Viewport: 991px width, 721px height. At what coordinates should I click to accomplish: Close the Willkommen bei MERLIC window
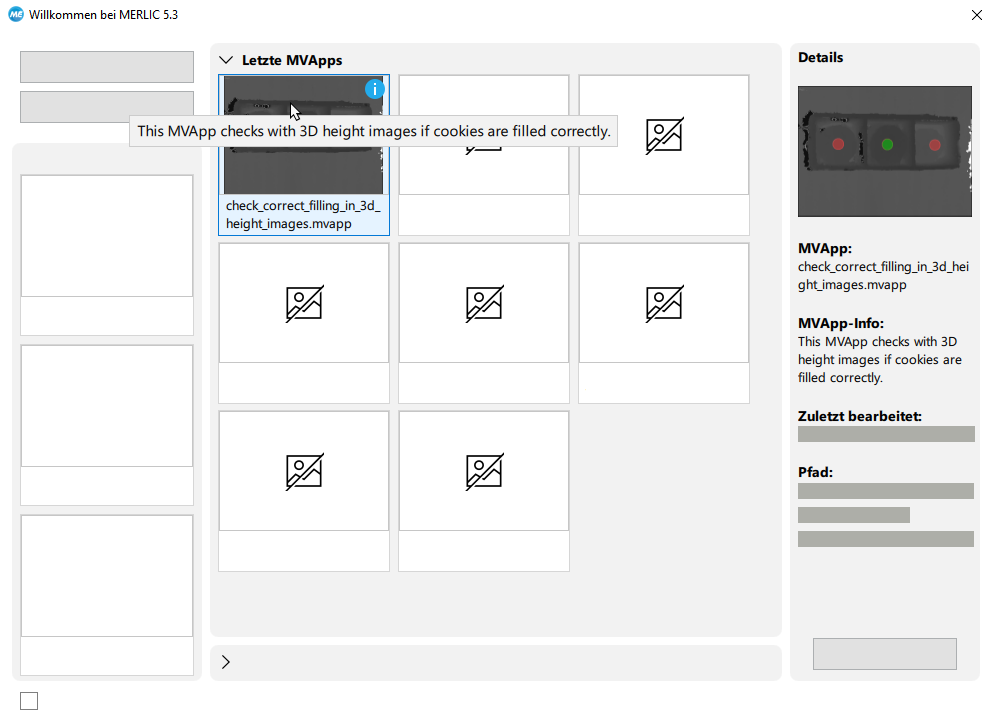(x=976, y=15)
